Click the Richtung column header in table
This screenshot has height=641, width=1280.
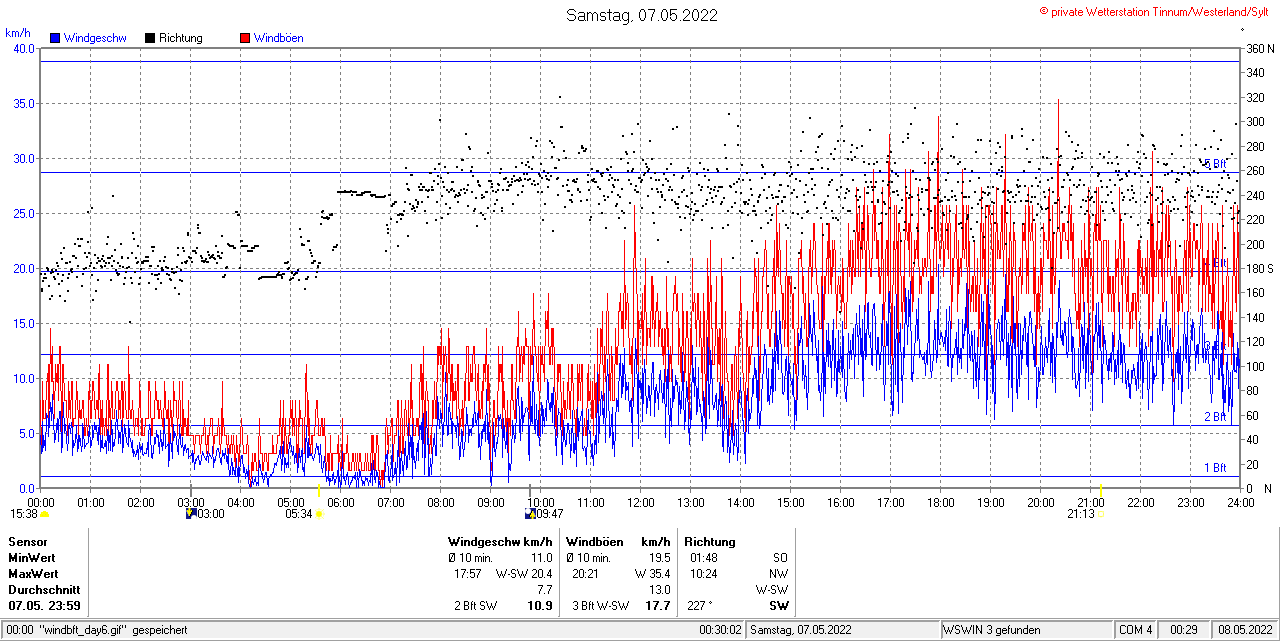click(x=710, y=541)
